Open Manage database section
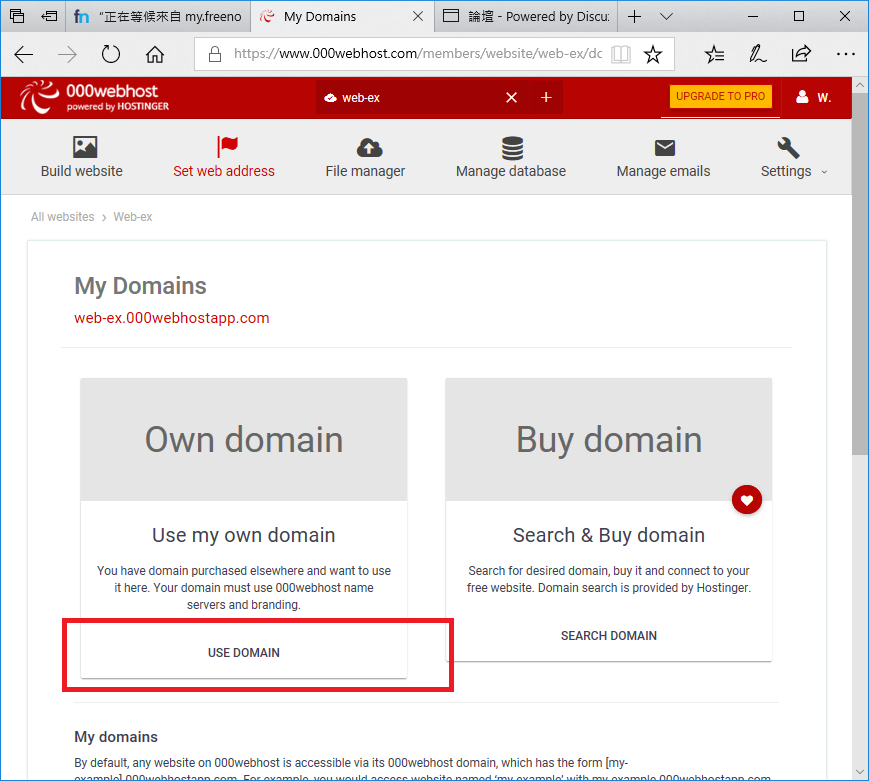 511,157
